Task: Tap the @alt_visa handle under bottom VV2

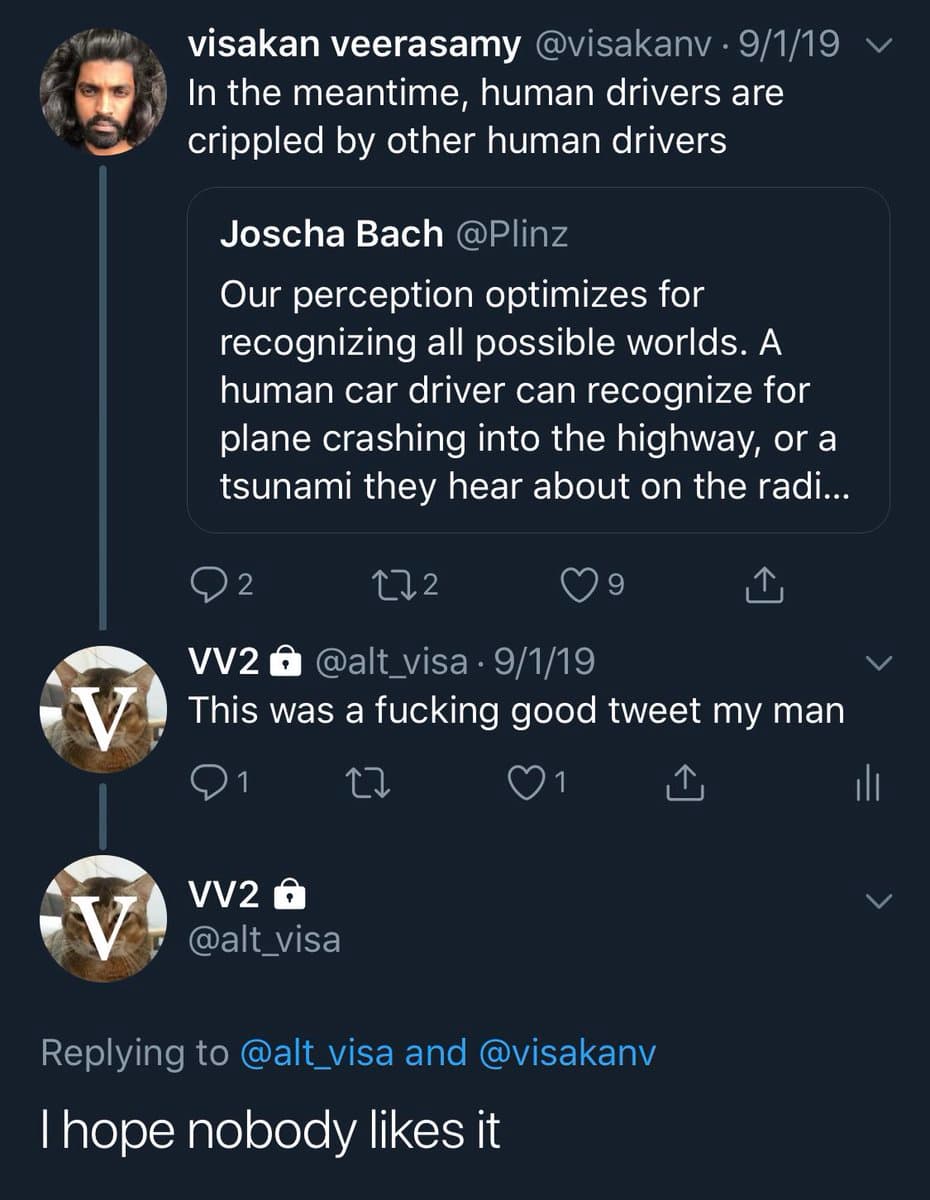Action: (264, 939)
